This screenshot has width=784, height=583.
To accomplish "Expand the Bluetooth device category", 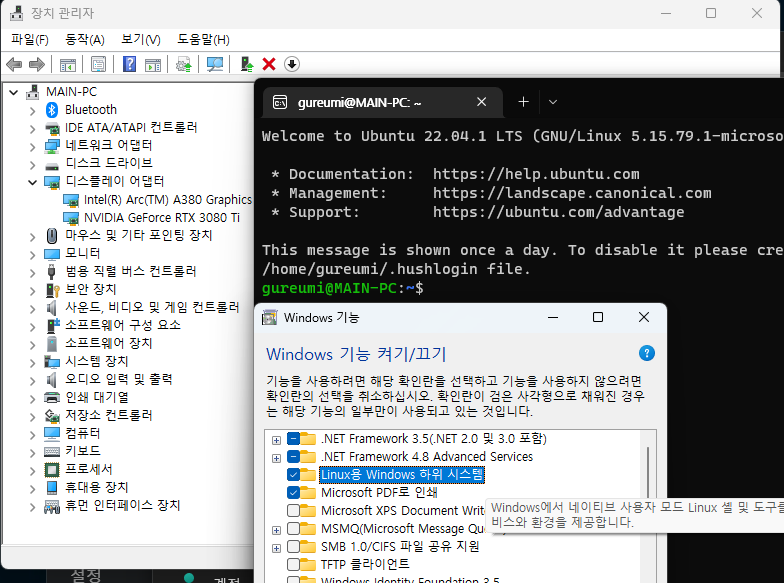I will click(x=32, y=110).
